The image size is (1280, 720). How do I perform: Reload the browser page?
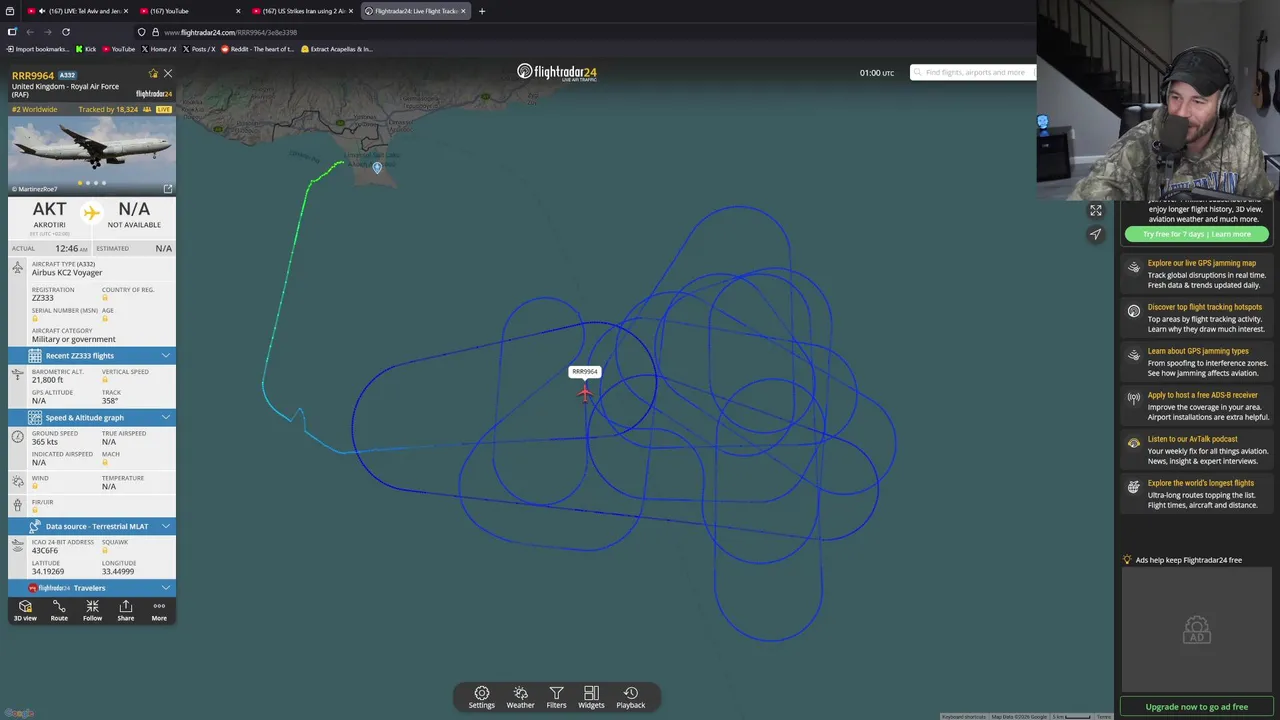click(66, 32)
